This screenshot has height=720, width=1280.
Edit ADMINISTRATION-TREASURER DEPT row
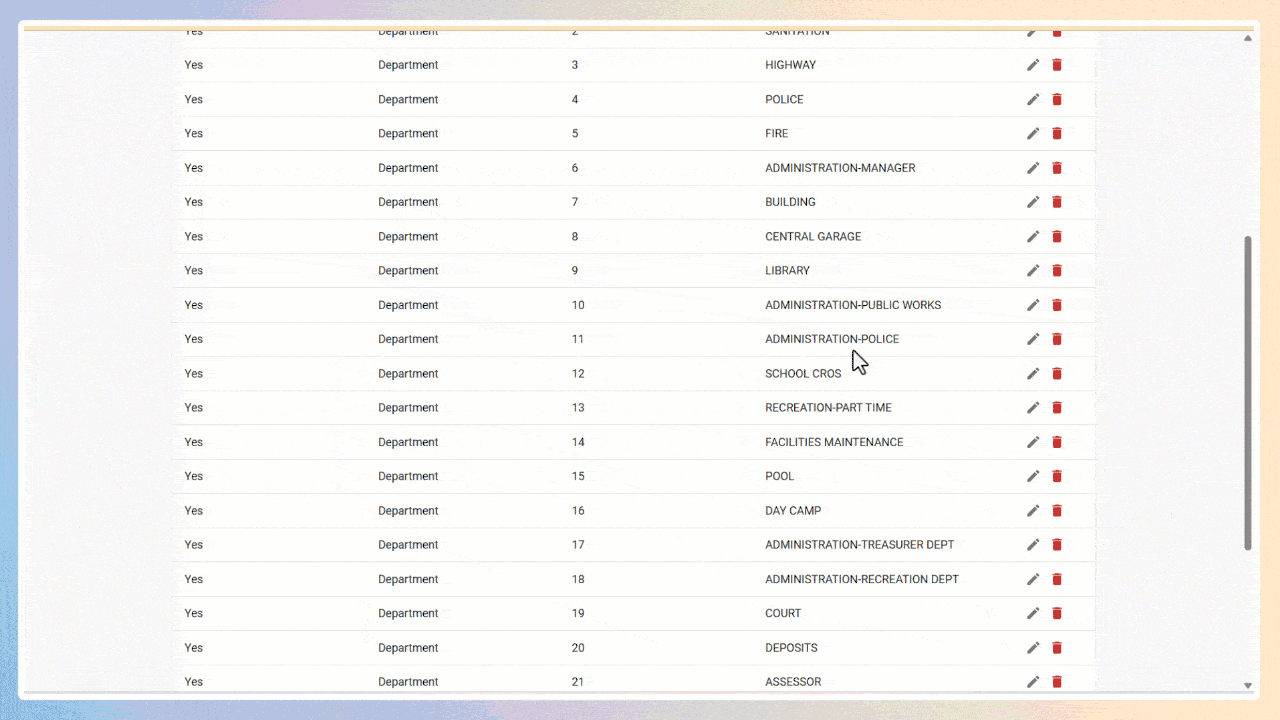(x=1033, y=545)
